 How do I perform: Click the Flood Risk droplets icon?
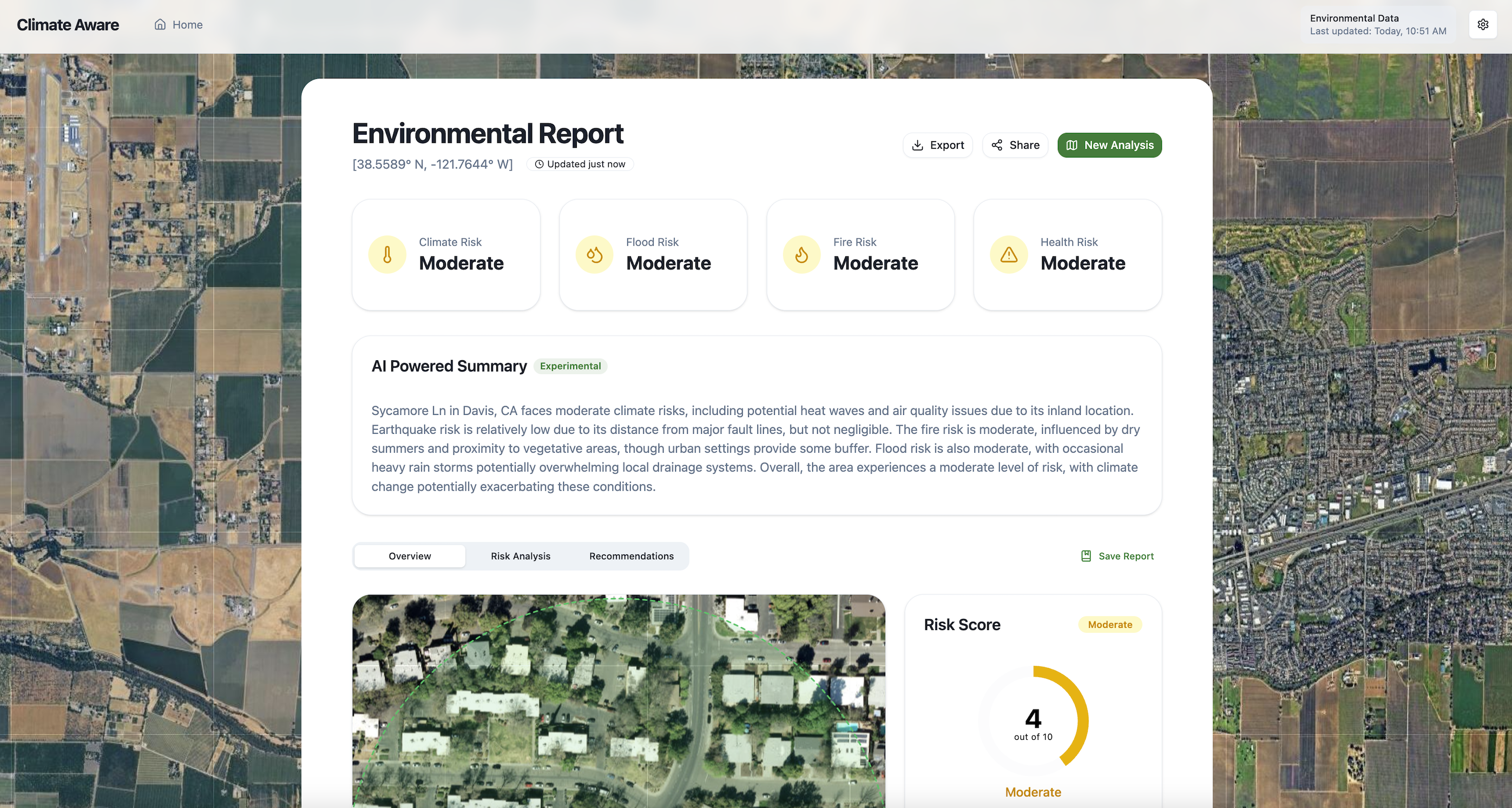point(594,255)
